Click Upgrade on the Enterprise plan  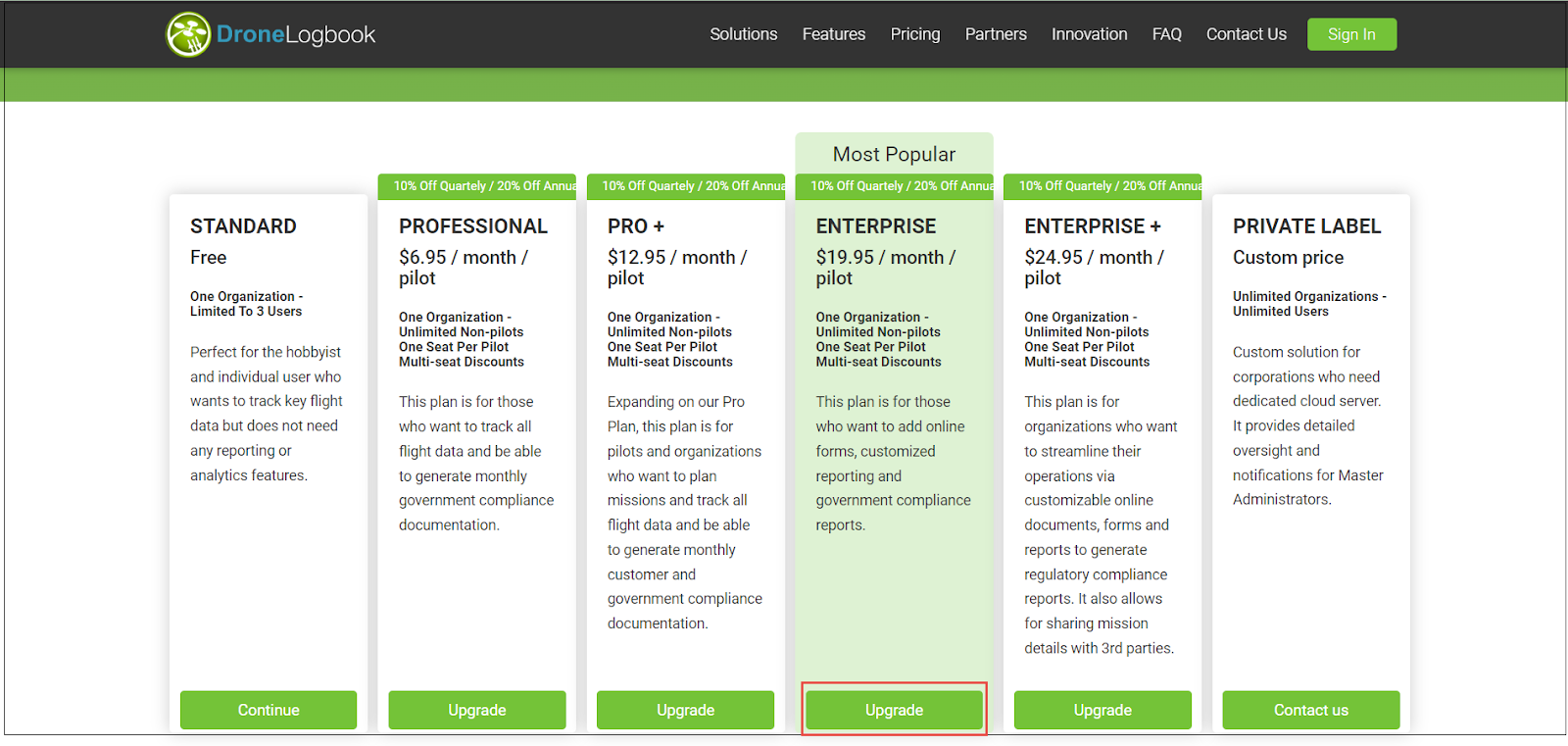tap(894, 710)
